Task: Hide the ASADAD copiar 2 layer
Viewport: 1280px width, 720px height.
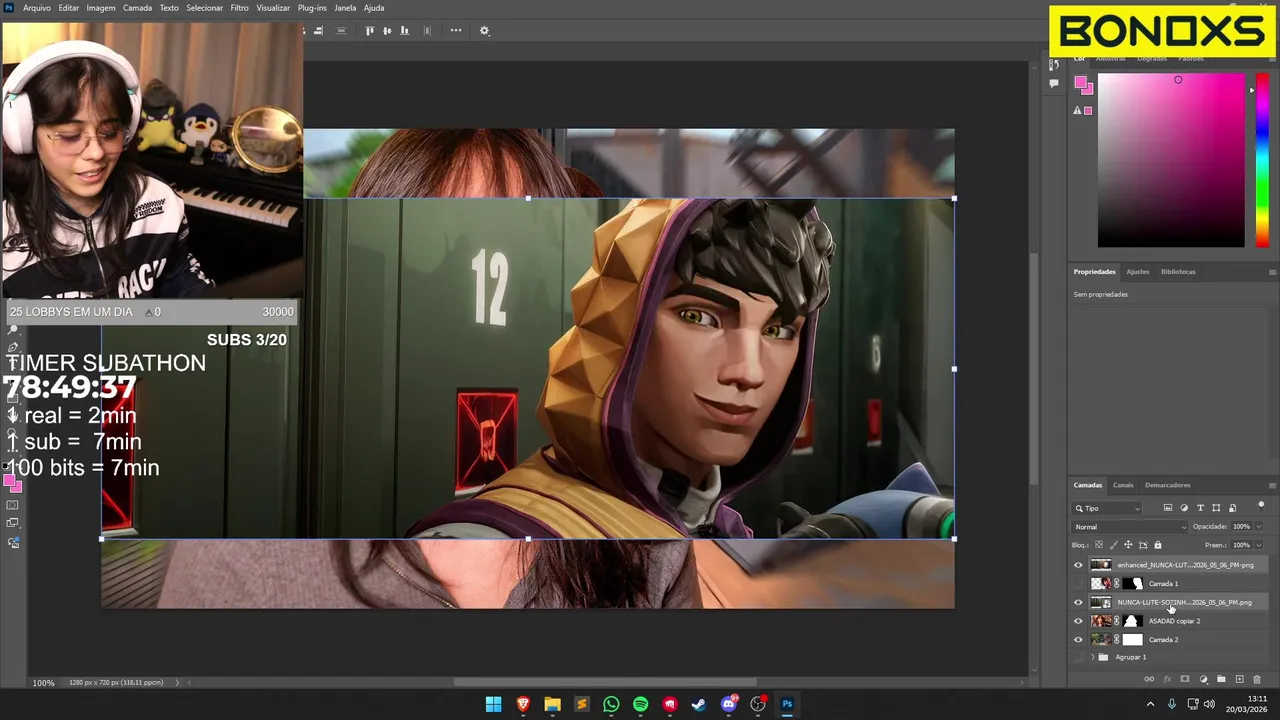Action: (1078, 621)
